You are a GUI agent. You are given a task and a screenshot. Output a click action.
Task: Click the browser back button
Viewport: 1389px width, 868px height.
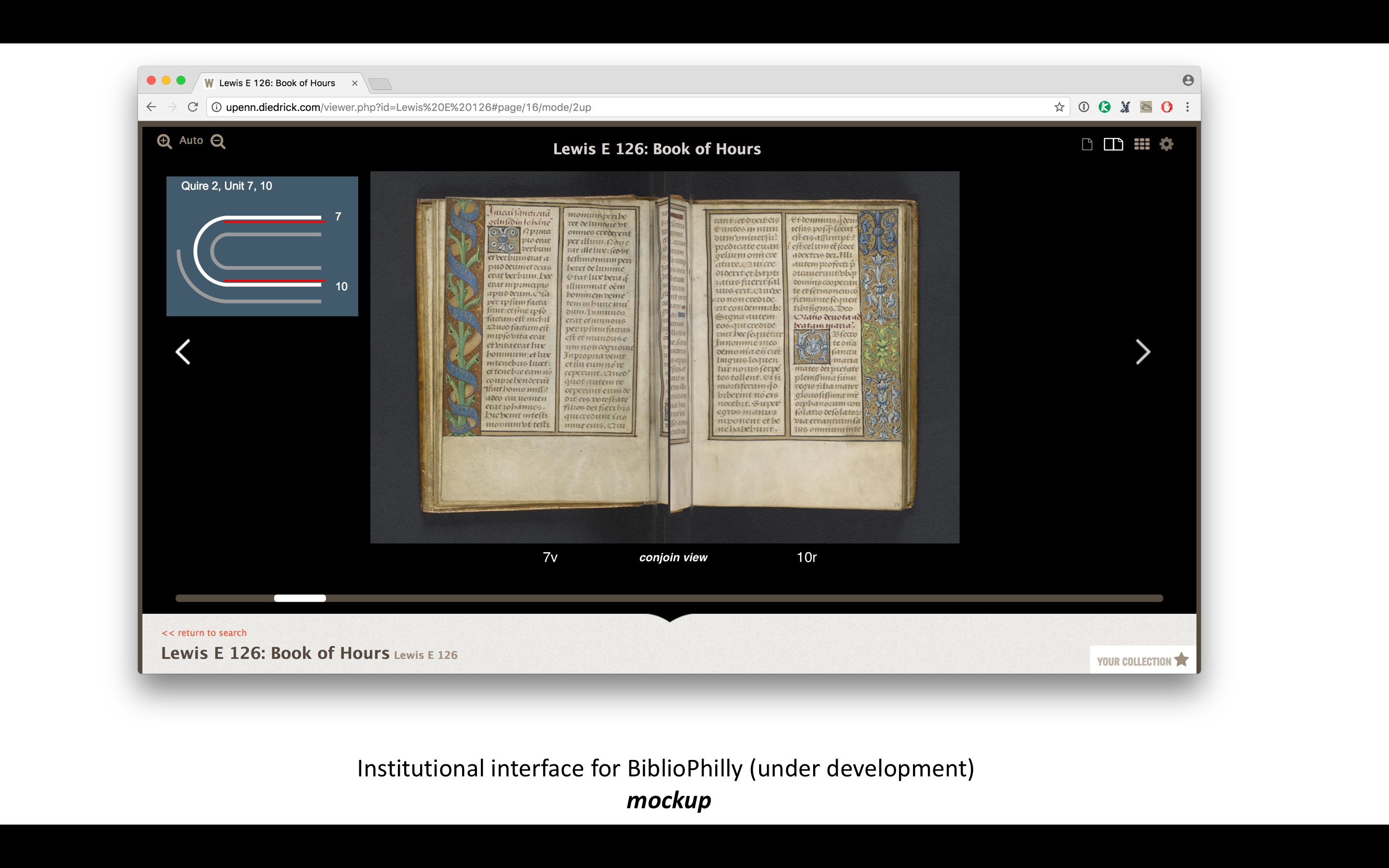[151, 107]
